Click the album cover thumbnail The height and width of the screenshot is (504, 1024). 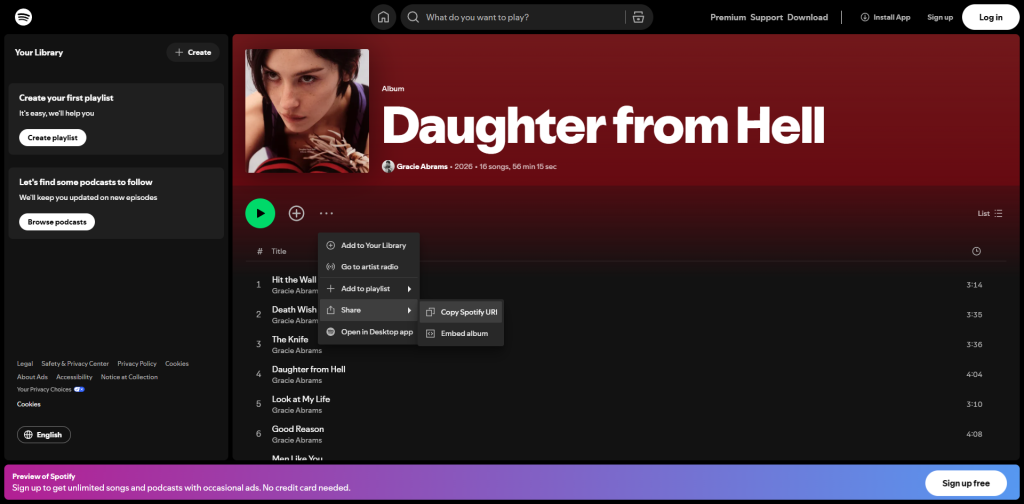click(x=307, y=111)
